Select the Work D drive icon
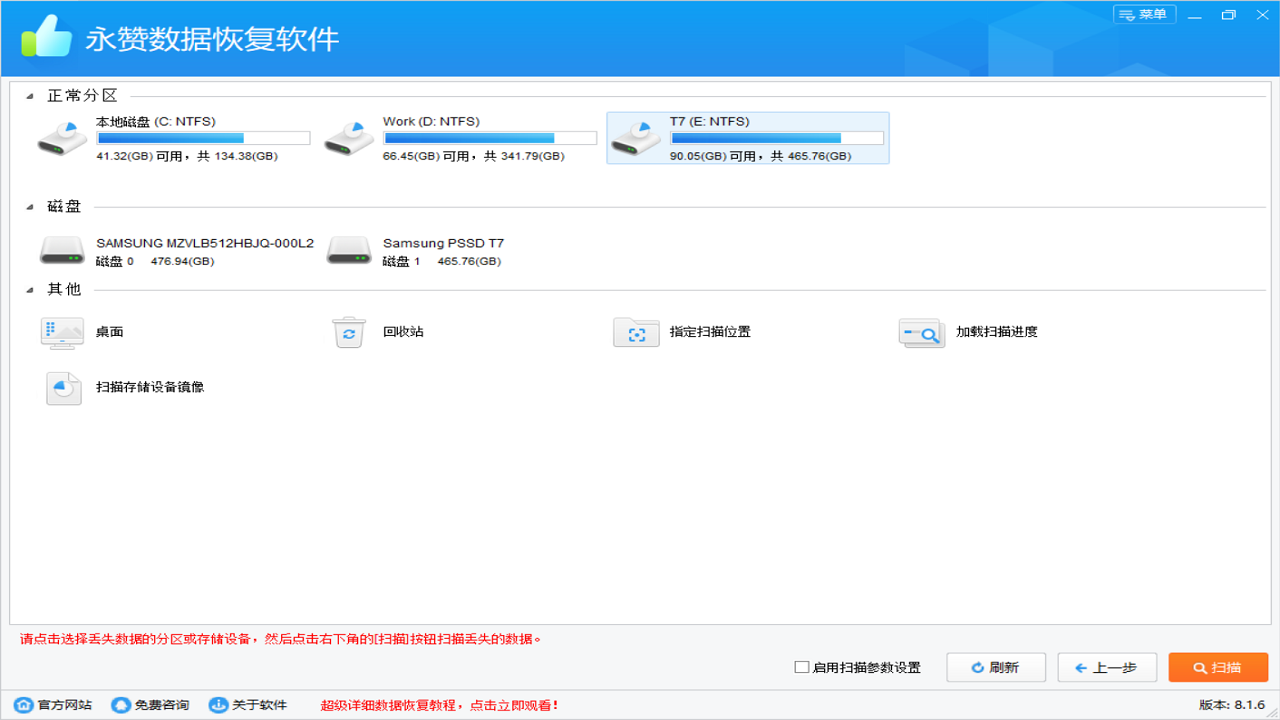 349,137
